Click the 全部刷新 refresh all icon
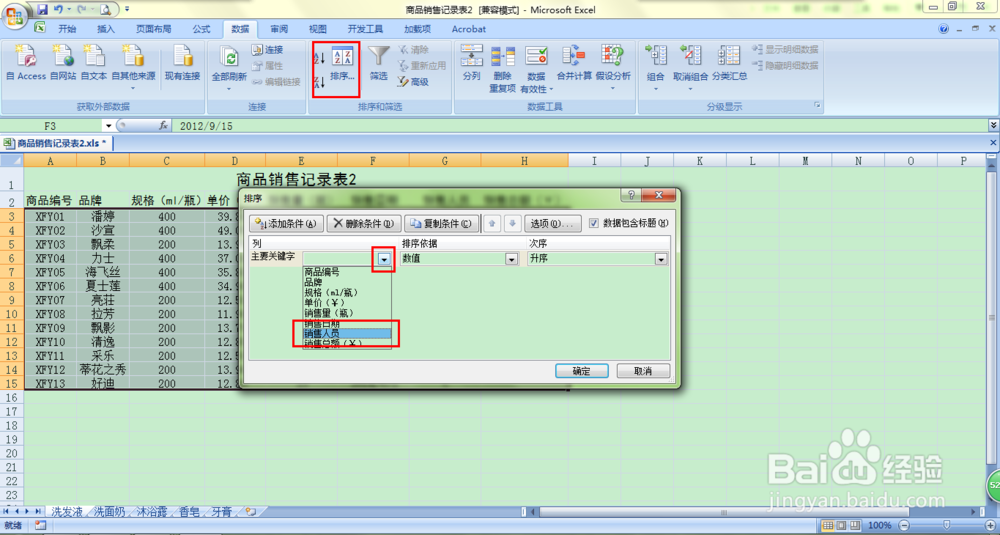 click(x=229, y=67)
